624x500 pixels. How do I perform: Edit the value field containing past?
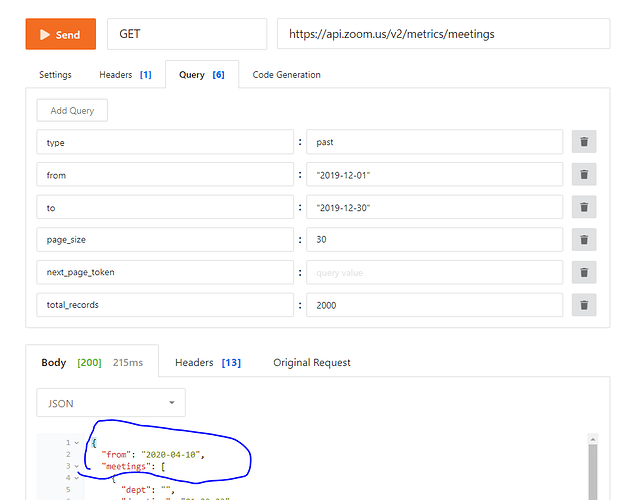point(435,142)
